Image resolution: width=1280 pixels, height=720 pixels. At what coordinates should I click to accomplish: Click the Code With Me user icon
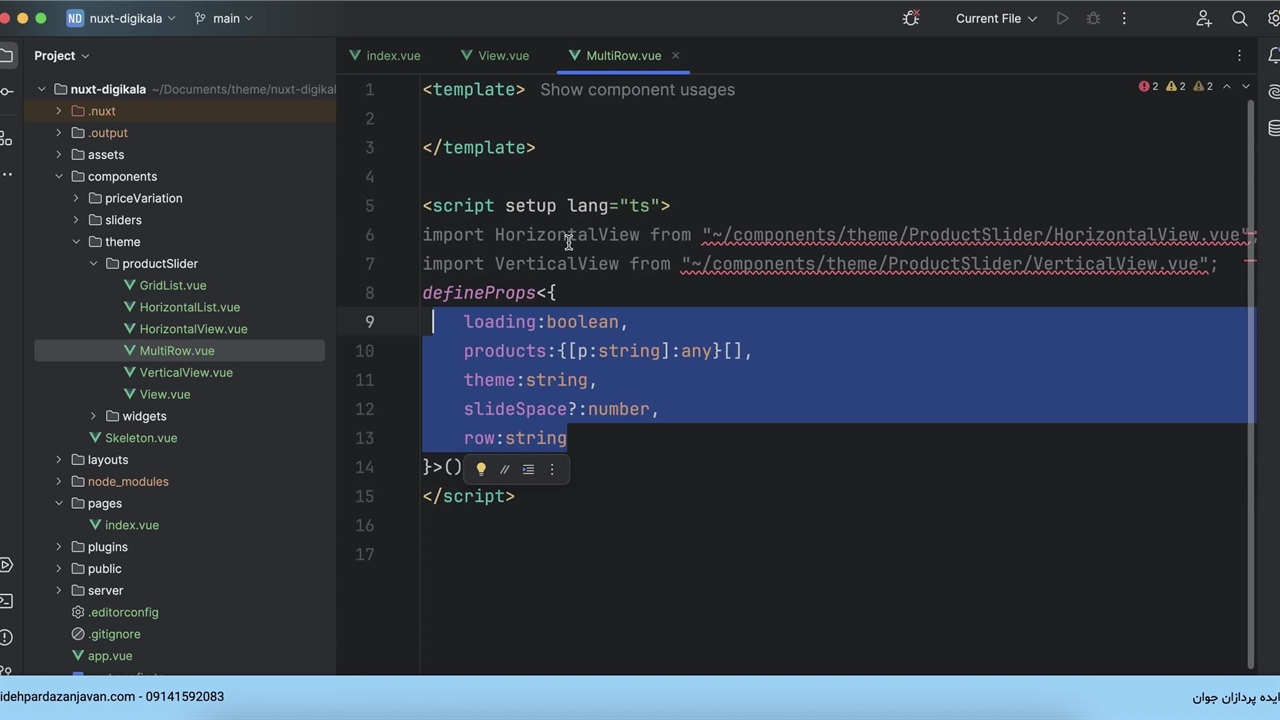pos(1204,18)
